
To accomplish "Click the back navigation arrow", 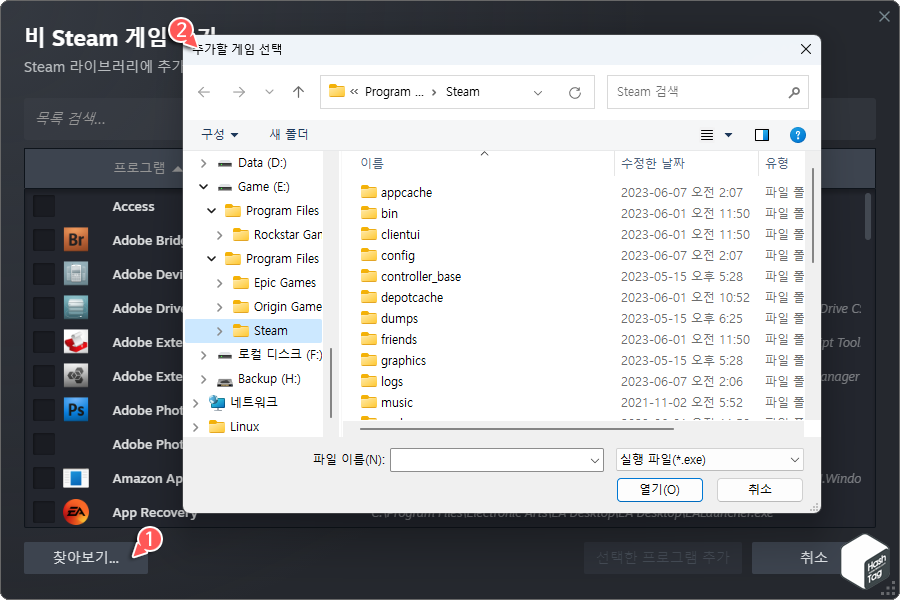I will [x=205, y=91].
